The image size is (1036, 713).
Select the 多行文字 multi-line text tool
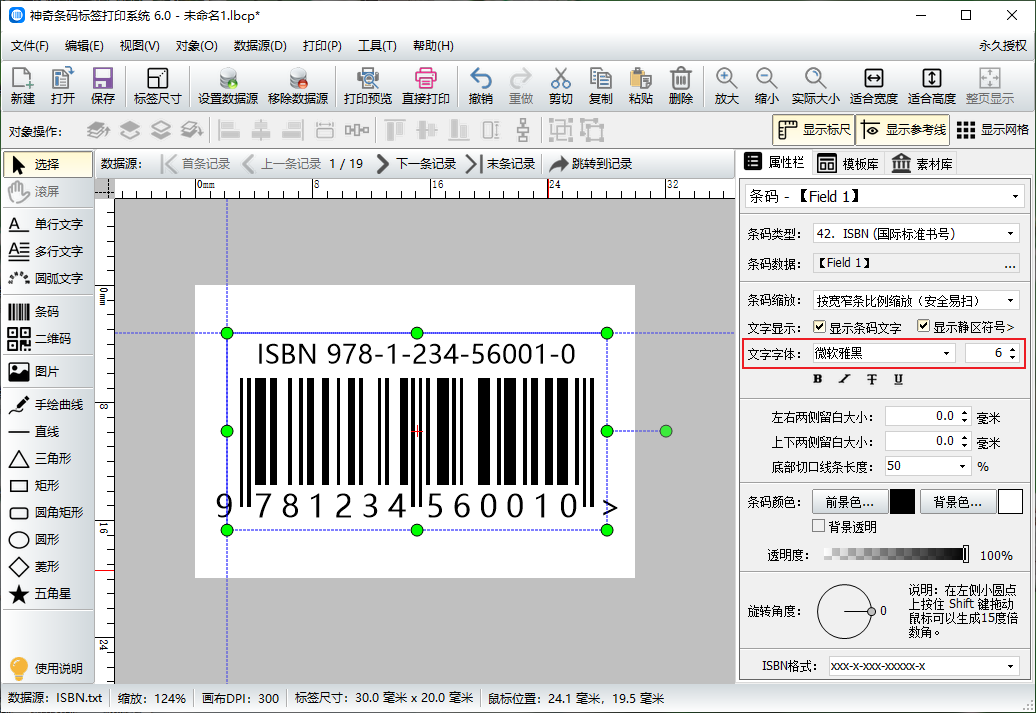(46, 251)
